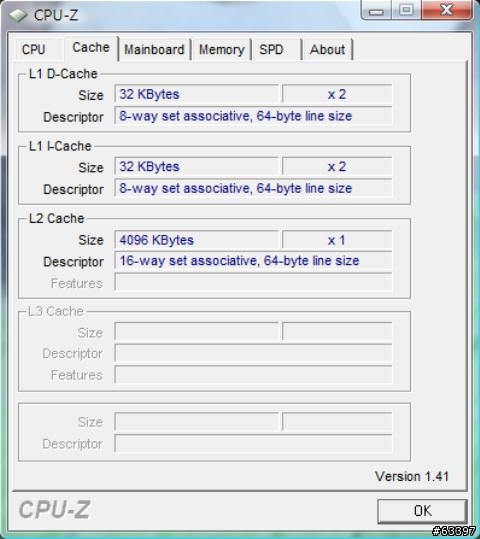Click L1 I-Cache size field 32 KBytes
Screen dimensions: 480x539
click(196, 167)
